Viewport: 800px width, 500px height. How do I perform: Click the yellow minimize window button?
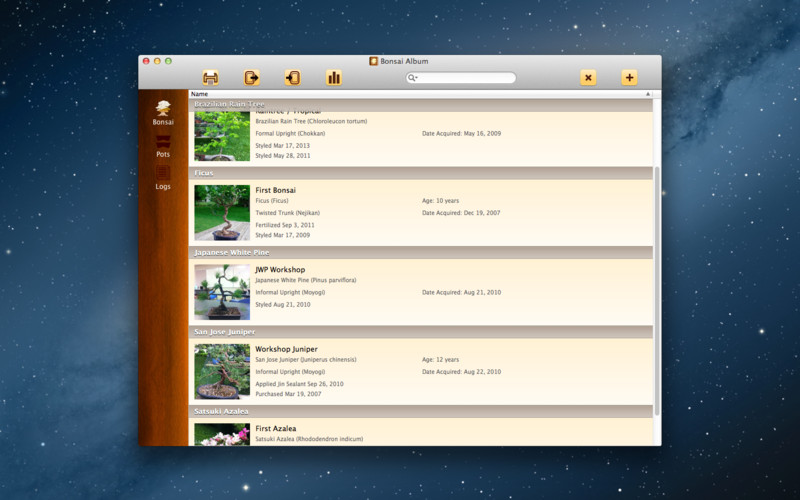pos(157,61)
